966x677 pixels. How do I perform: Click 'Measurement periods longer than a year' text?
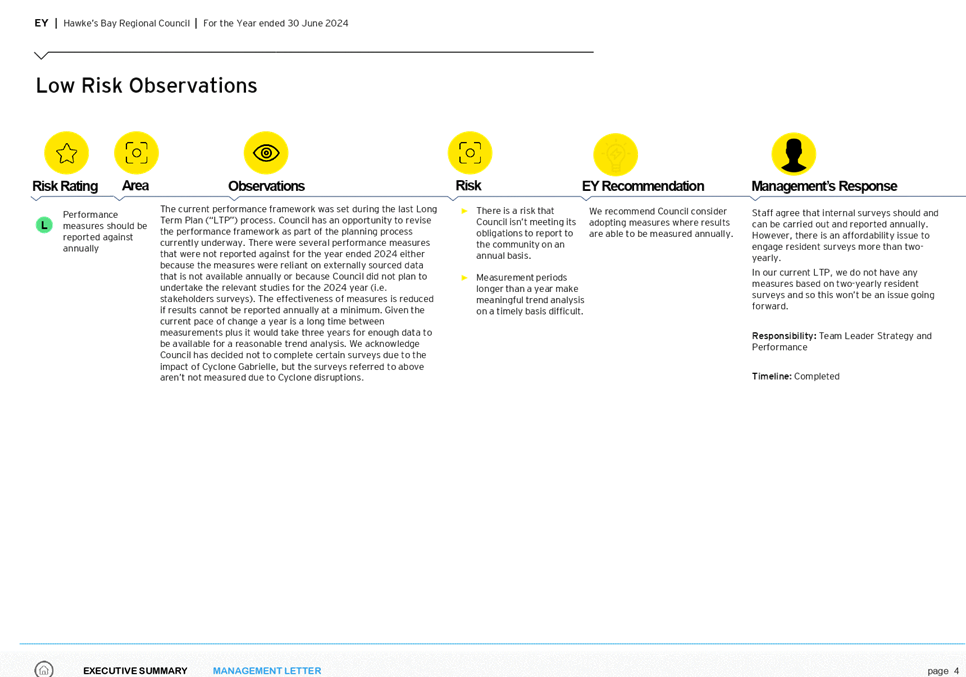(x=530, y=294)
